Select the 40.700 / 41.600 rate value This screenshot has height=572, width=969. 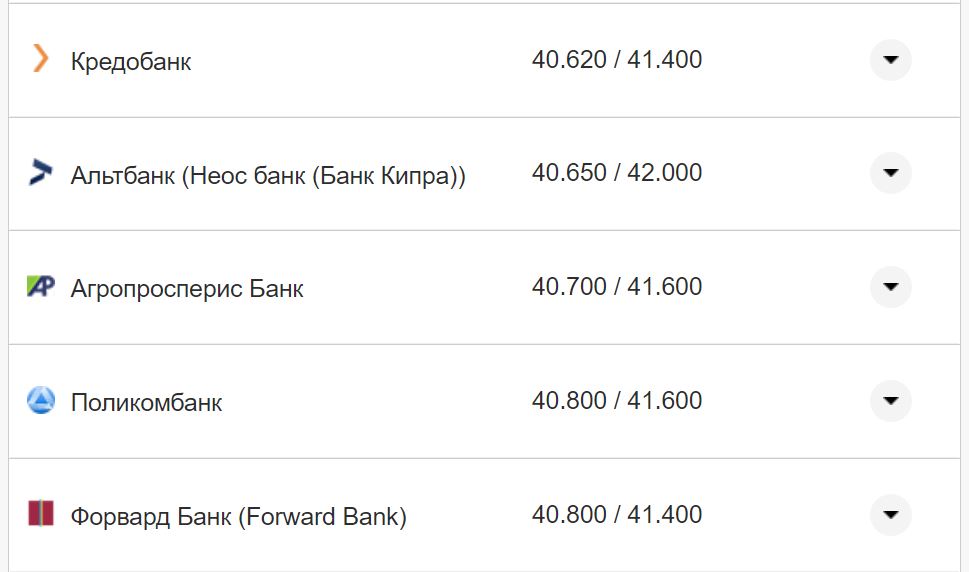point(616,287)
